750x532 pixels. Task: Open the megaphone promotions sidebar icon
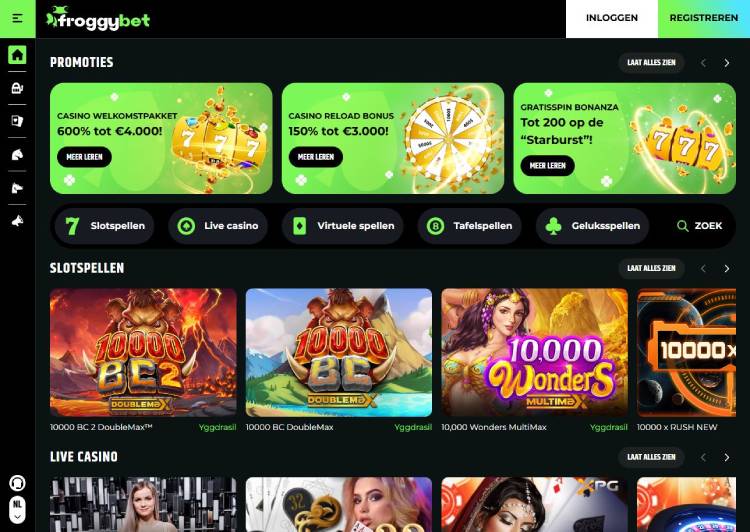pos(17,221)
